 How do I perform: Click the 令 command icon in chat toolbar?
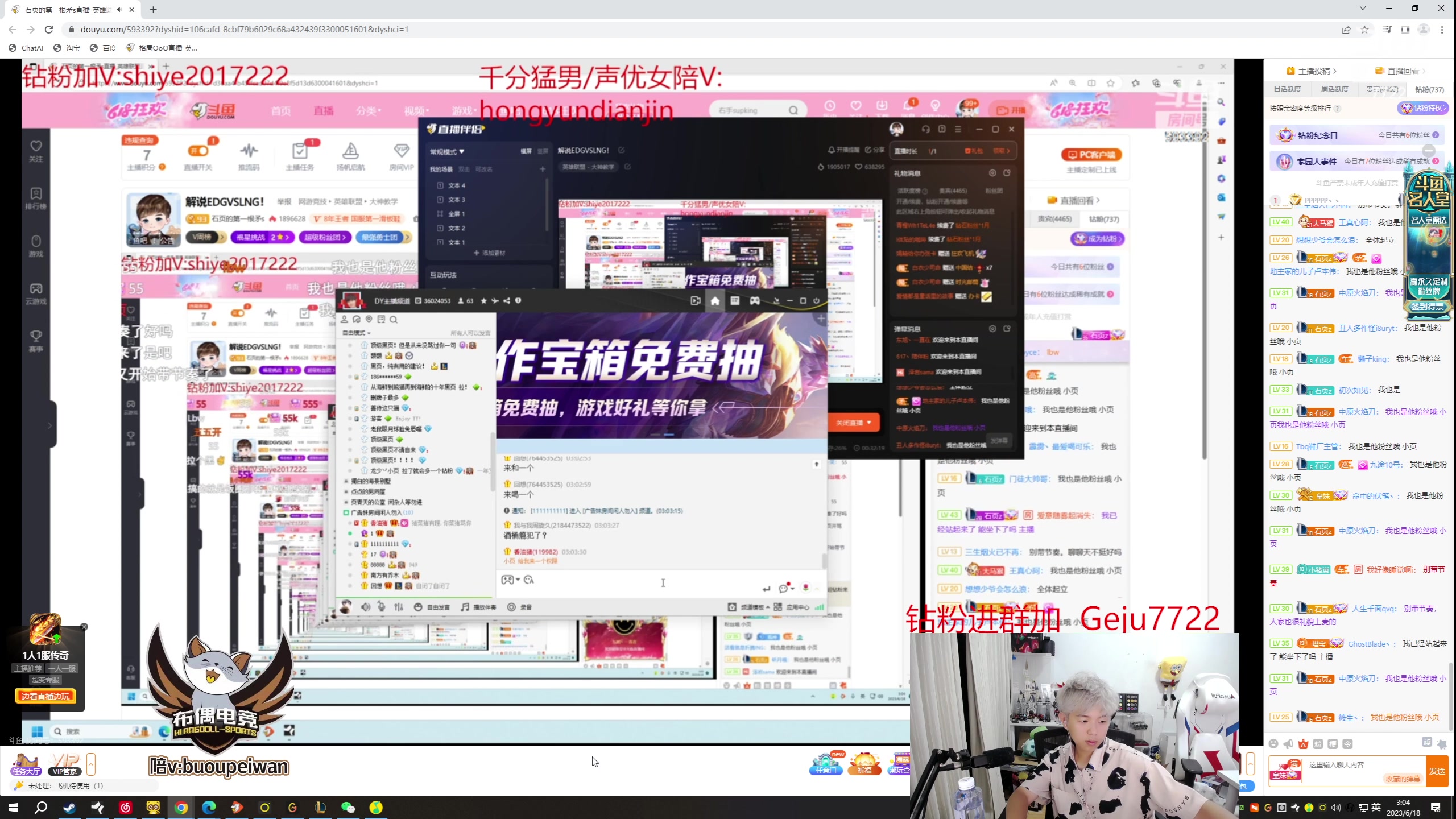point(1347,744)
